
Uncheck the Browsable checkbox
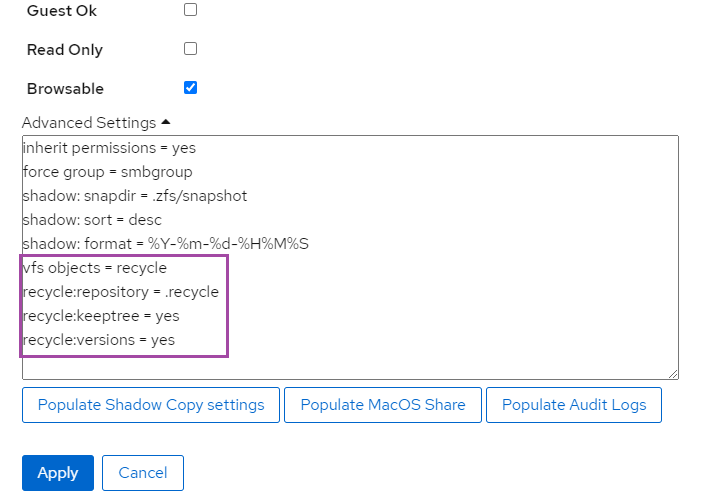[x=190, y=88]
